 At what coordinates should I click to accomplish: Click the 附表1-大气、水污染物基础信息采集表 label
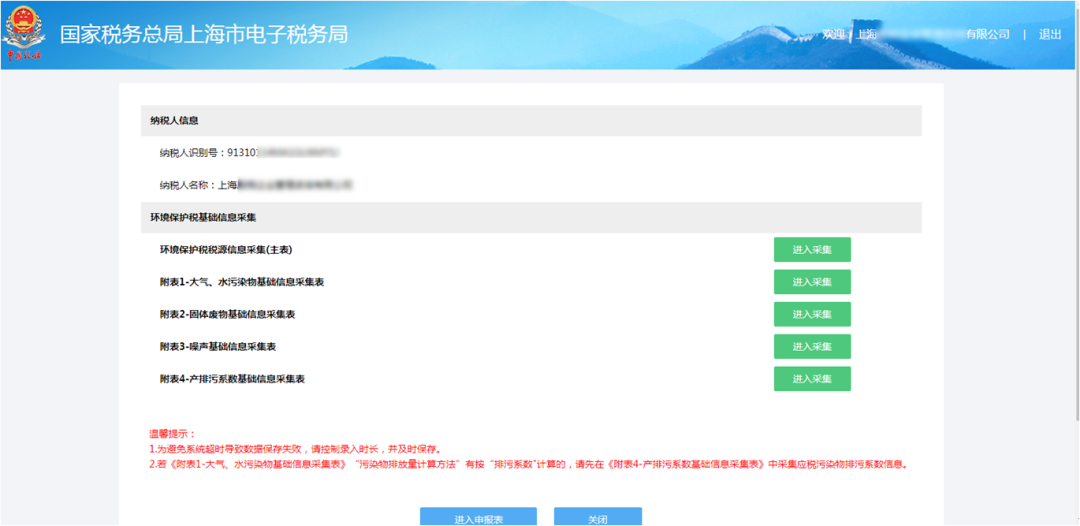point(242,282)
